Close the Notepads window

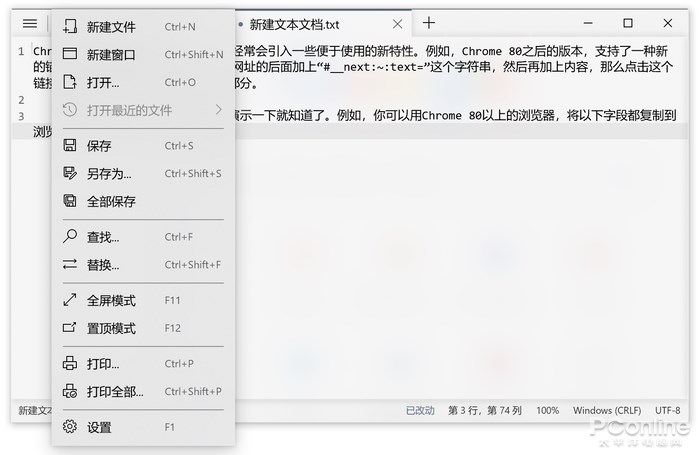[668, 23]
